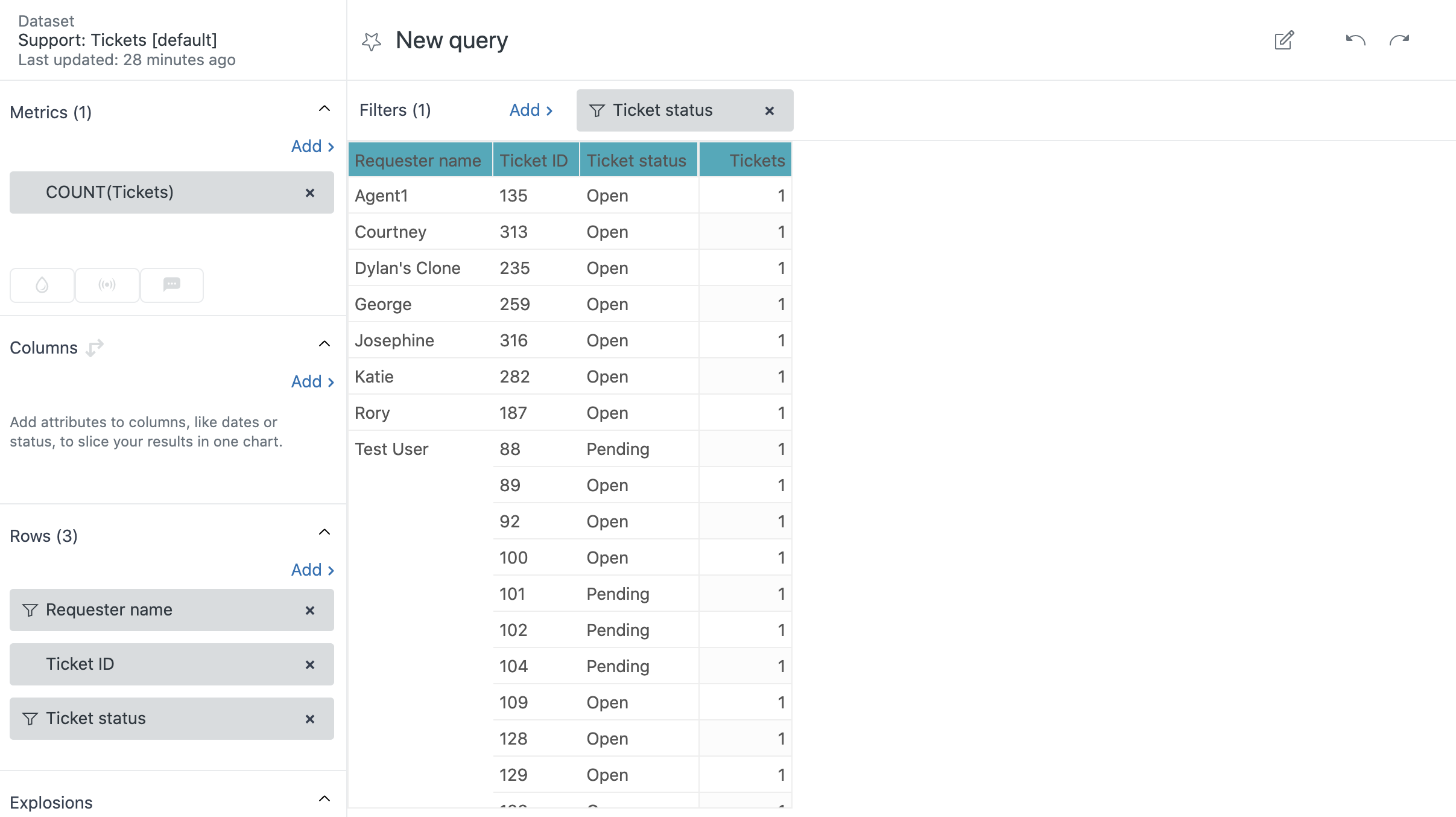The height and width of the screenshot is (817, 1456).
Task: Collapse the Metrics section
Action: pos(324,109)
